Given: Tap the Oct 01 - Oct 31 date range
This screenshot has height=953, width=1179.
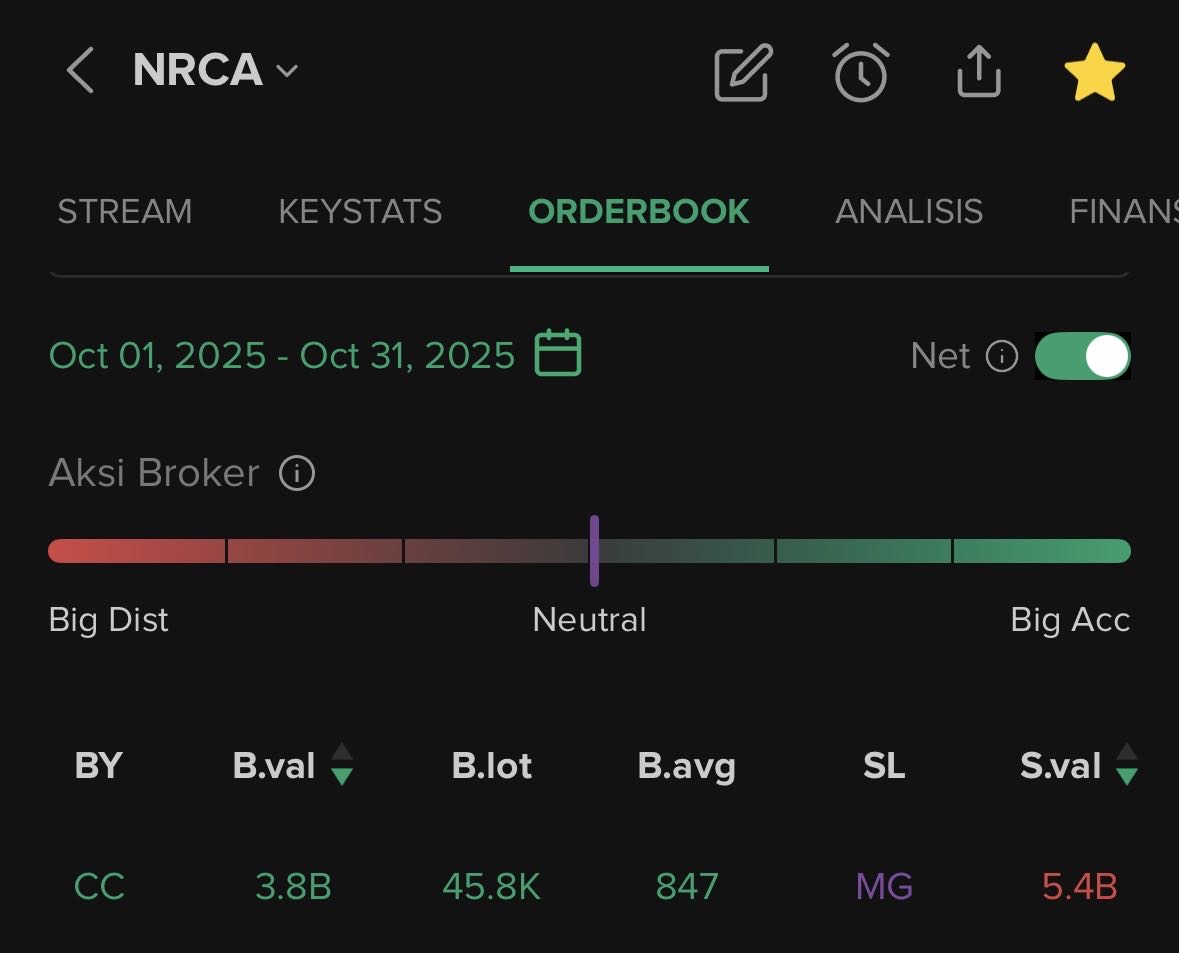Looking at the screenshot, I should 281,355.
